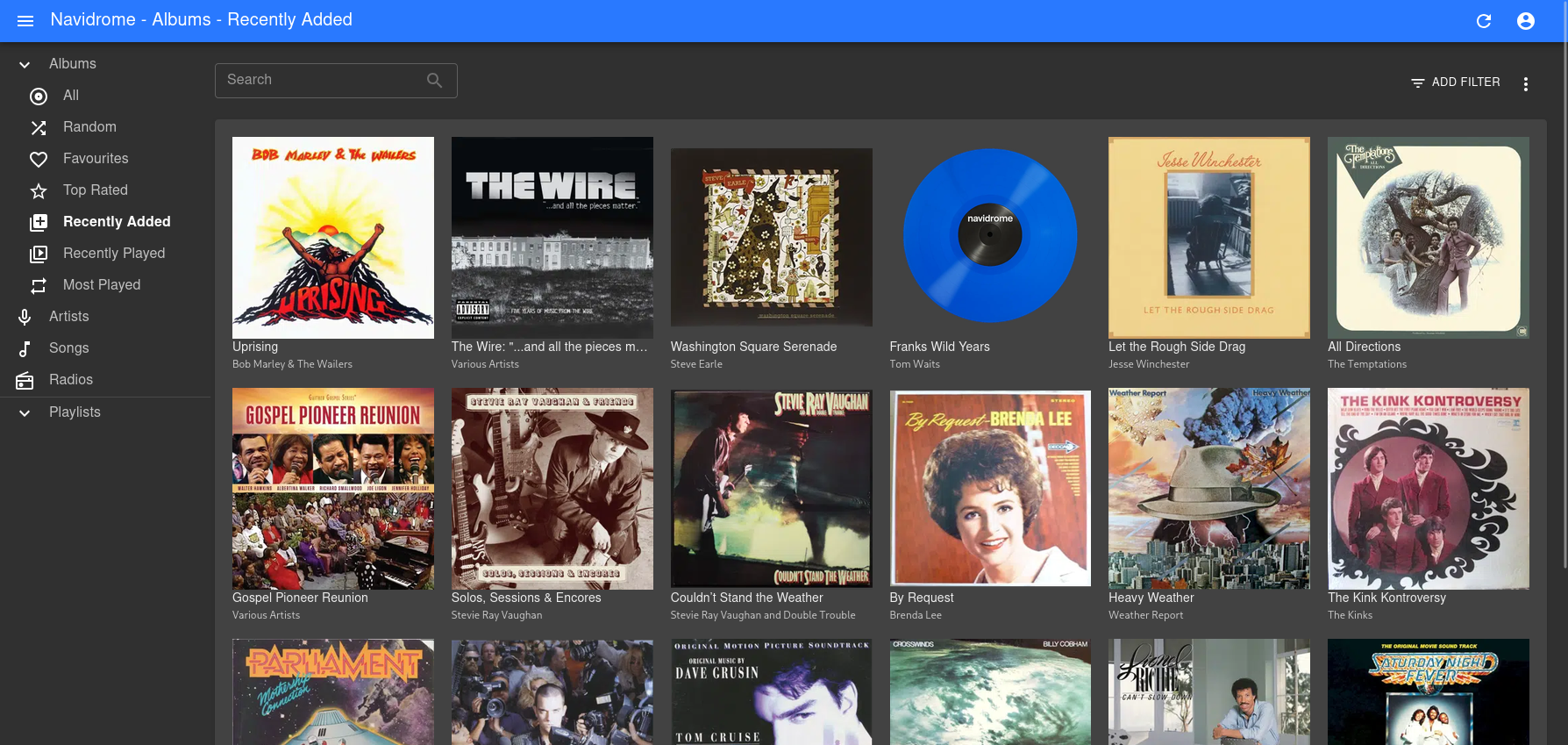Click the Random shuffle icon

coord(39,127)
